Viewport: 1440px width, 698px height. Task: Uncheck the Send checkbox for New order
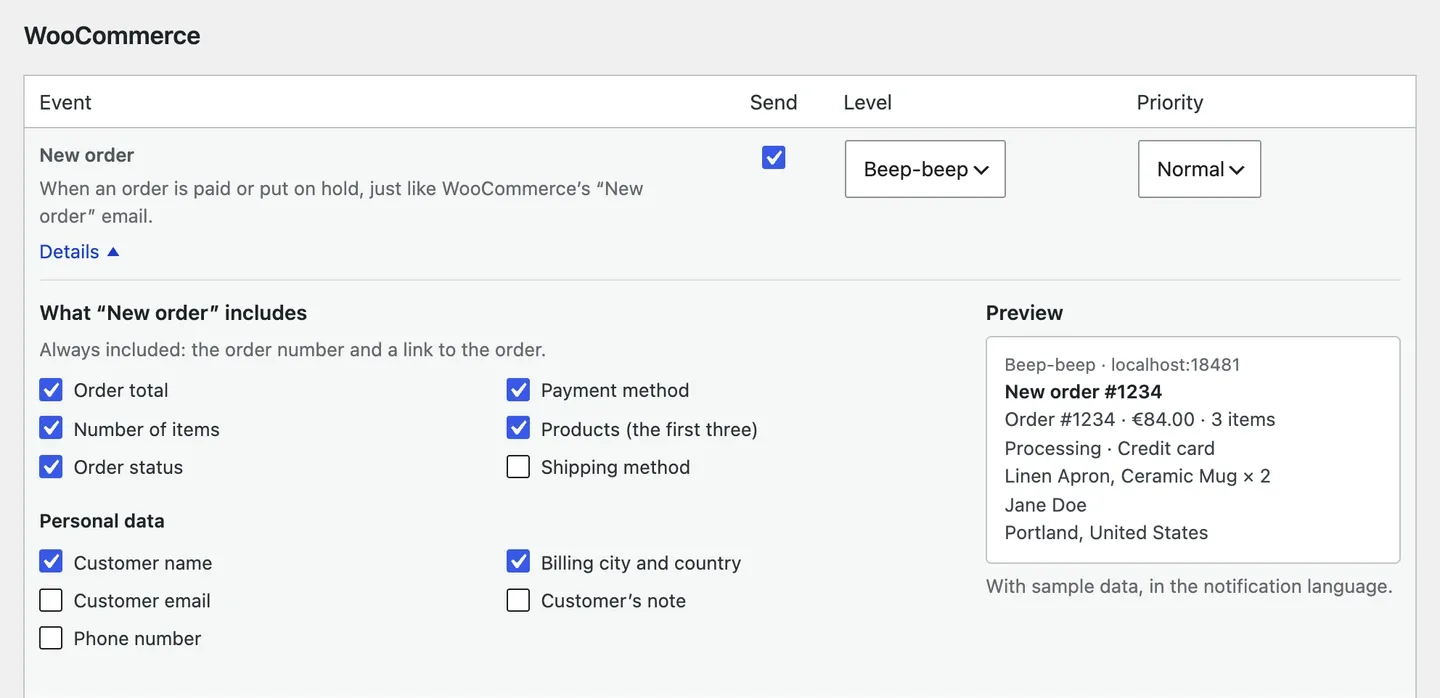pos(773,157)
